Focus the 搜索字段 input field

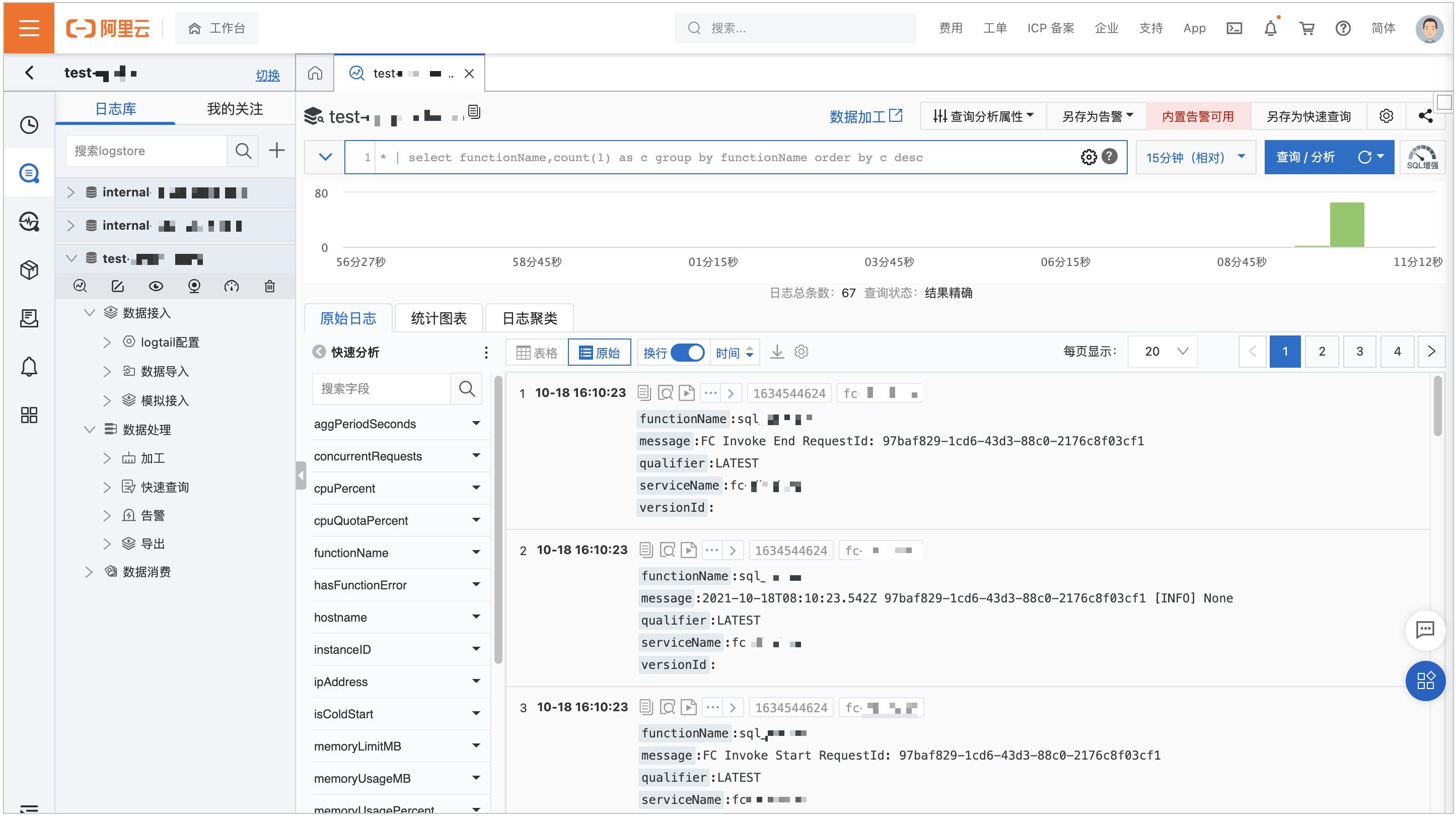[x=381, y=388]
